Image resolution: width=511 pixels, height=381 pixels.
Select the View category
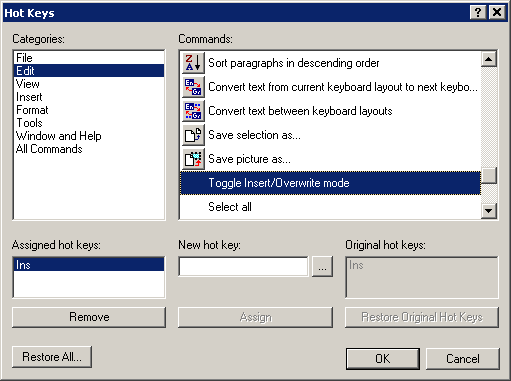[89, 84]
